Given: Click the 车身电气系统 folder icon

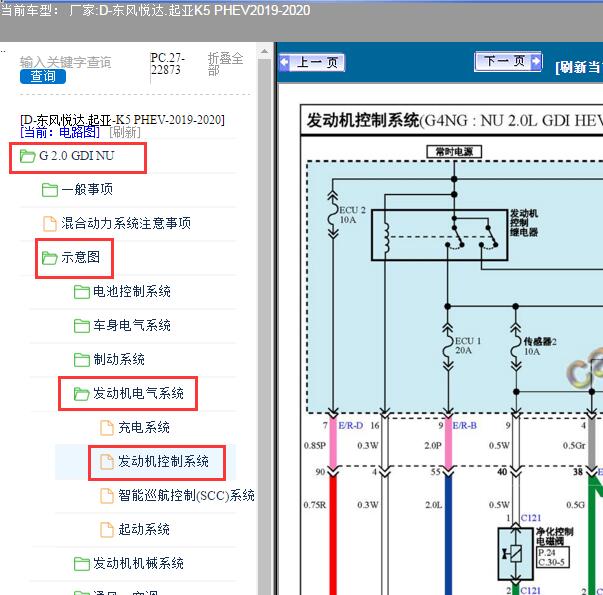Looking at the screenshot, I should point(82,326).
